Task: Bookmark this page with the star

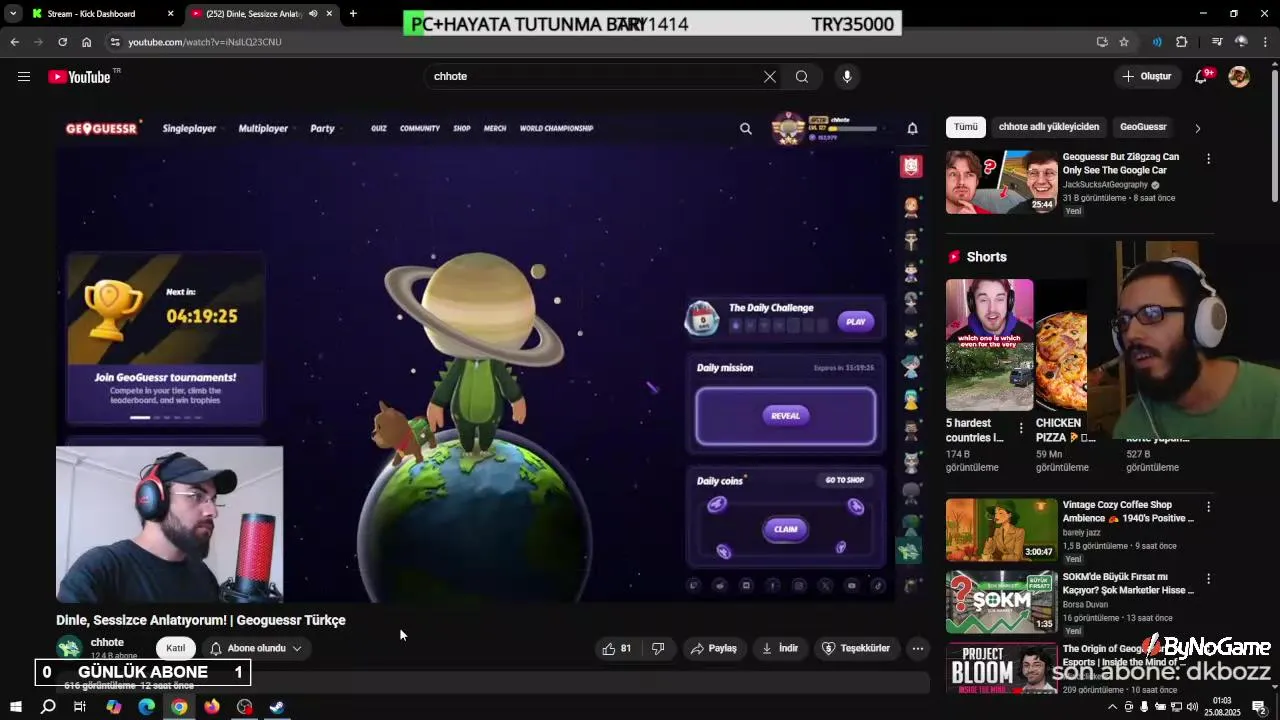Action: [x=1124, y=42]
